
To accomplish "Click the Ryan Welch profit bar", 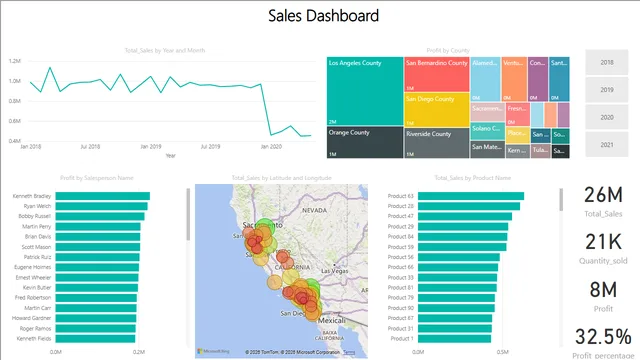I will point(101,206).
